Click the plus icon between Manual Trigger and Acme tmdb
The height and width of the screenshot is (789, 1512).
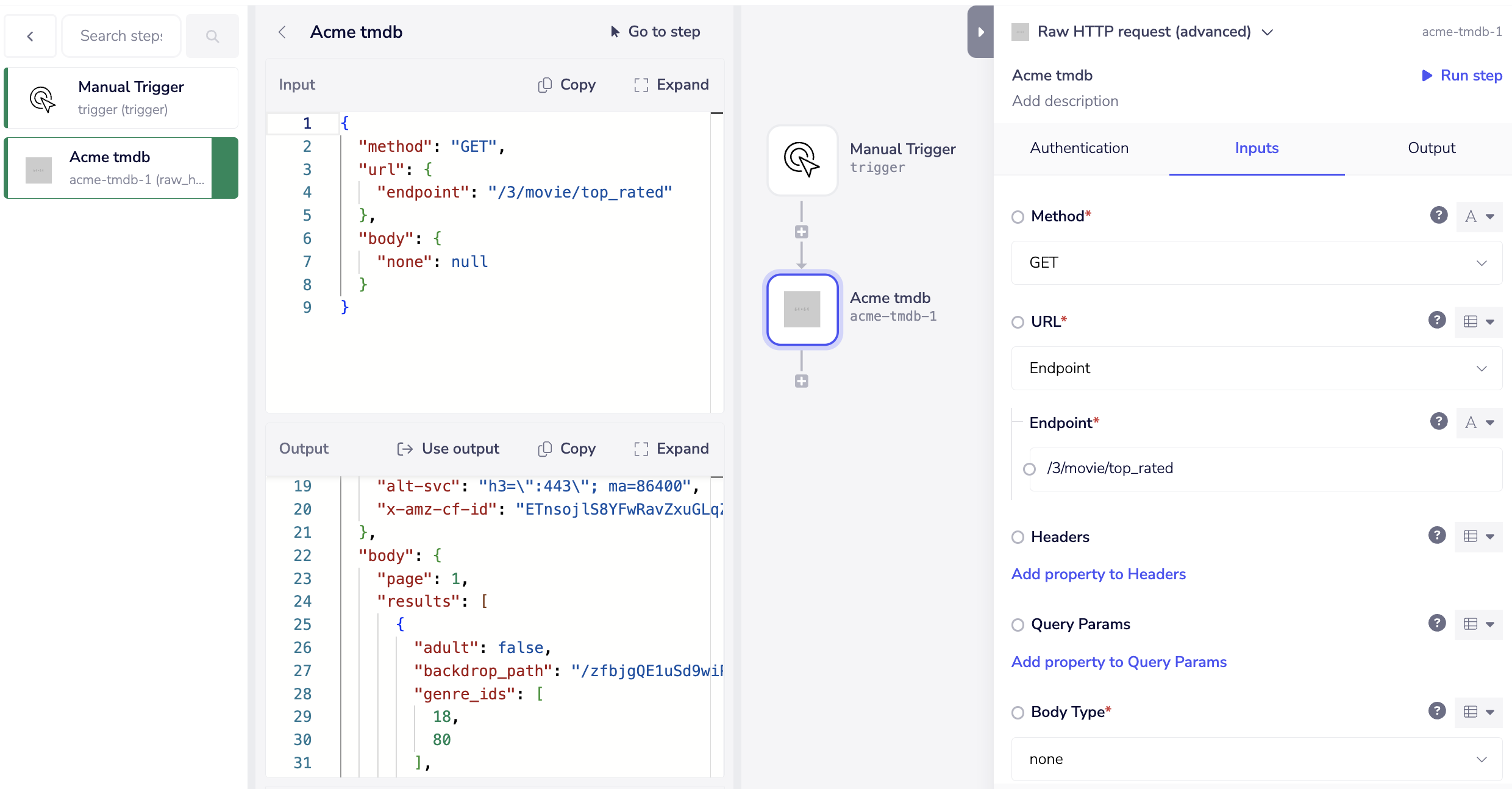pyautogui.click(x=802, y=232)
